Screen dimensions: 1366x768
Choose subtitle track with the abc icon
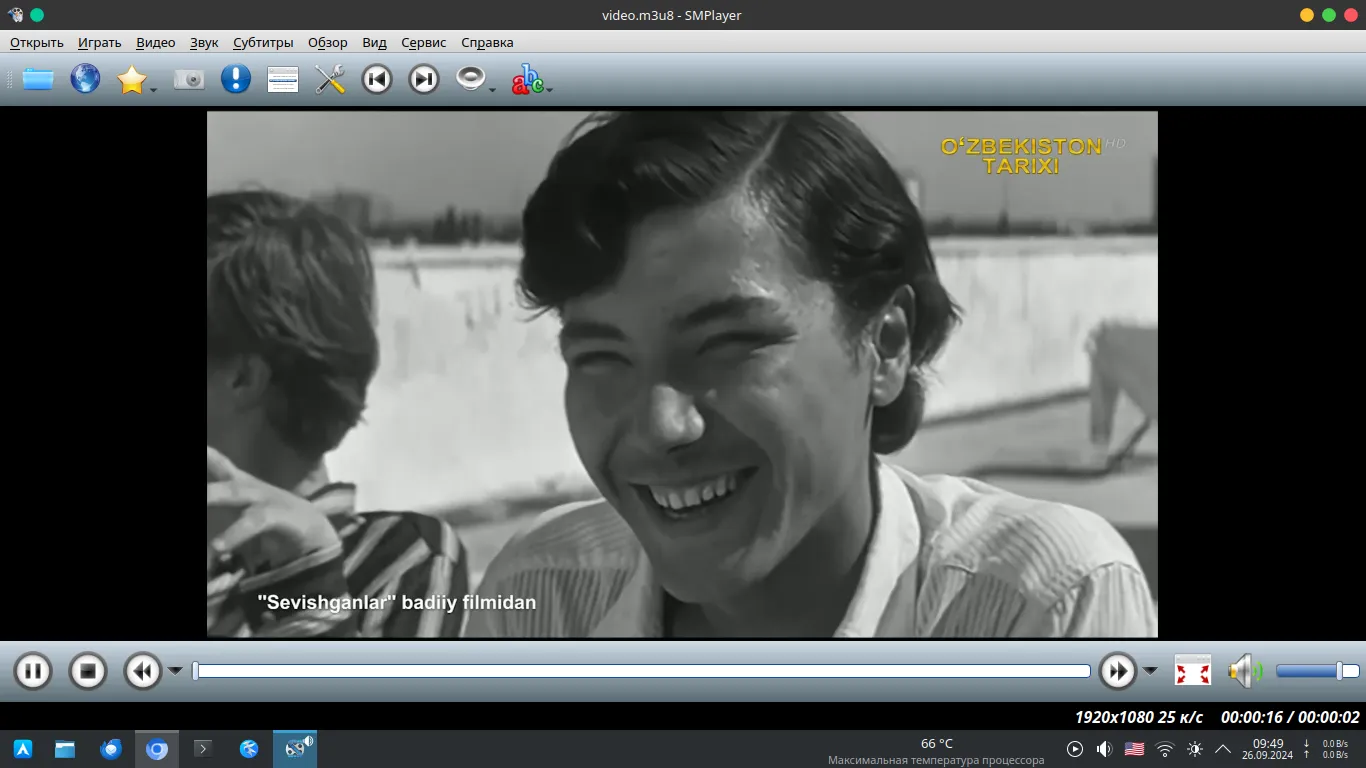(527, 80)
